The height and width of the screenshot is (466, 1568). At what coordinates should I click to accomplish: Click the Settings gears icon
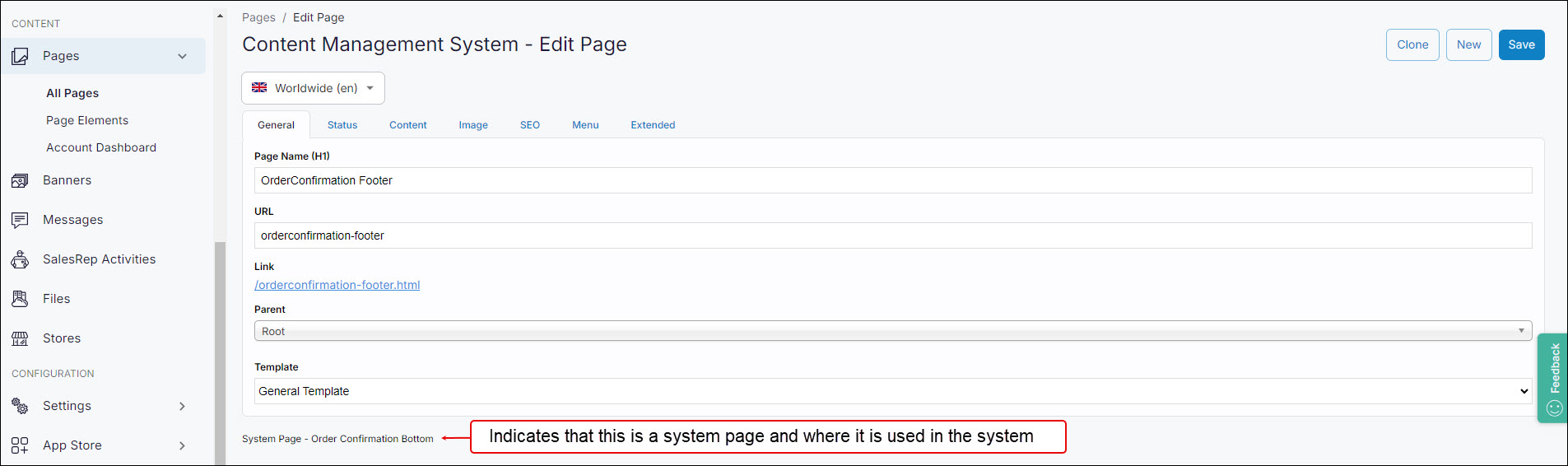[20, 406]
